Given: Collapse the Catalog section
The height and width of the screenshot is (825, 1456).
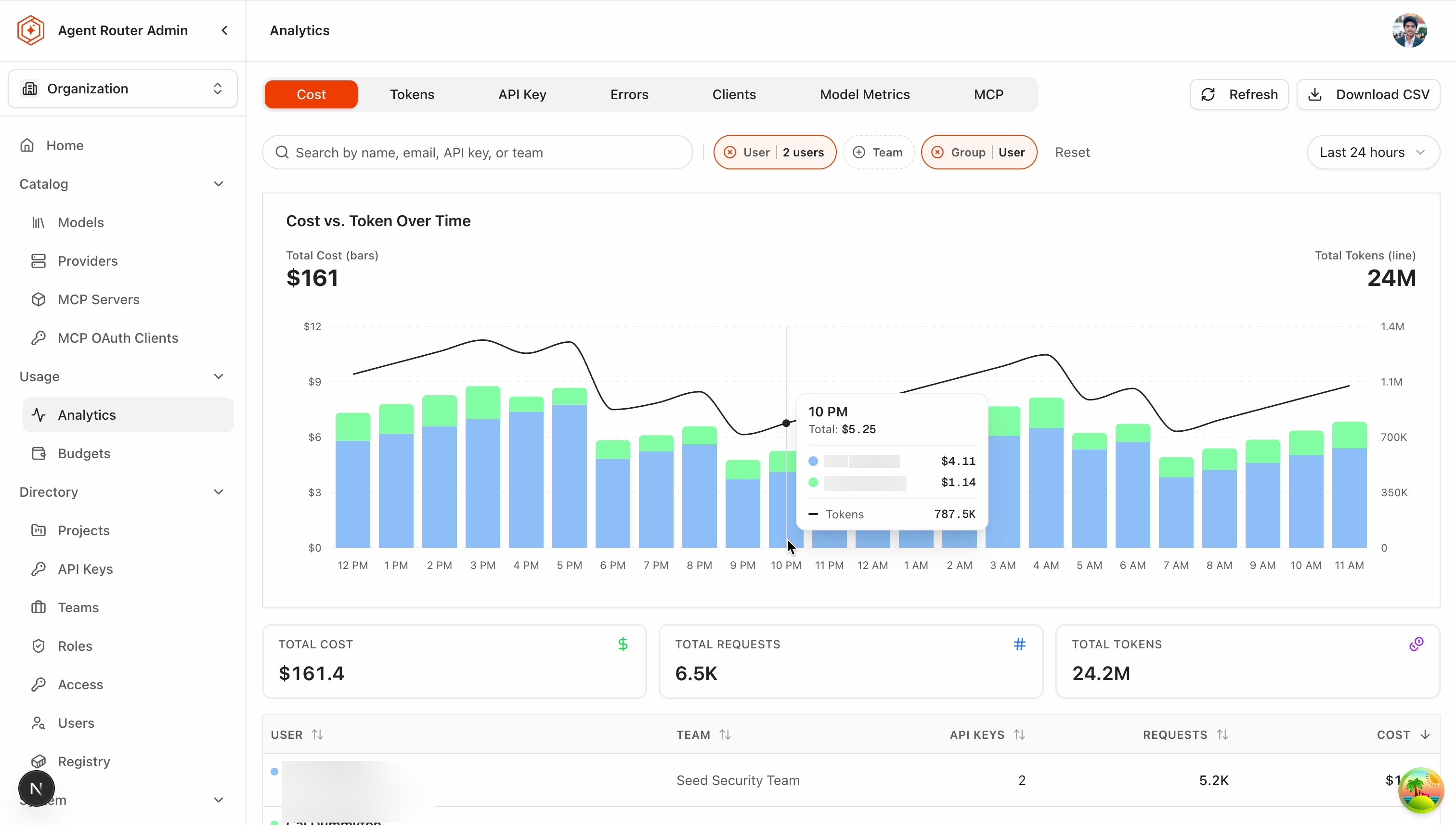Looking at the screenshot, I should tap(218, 184).
